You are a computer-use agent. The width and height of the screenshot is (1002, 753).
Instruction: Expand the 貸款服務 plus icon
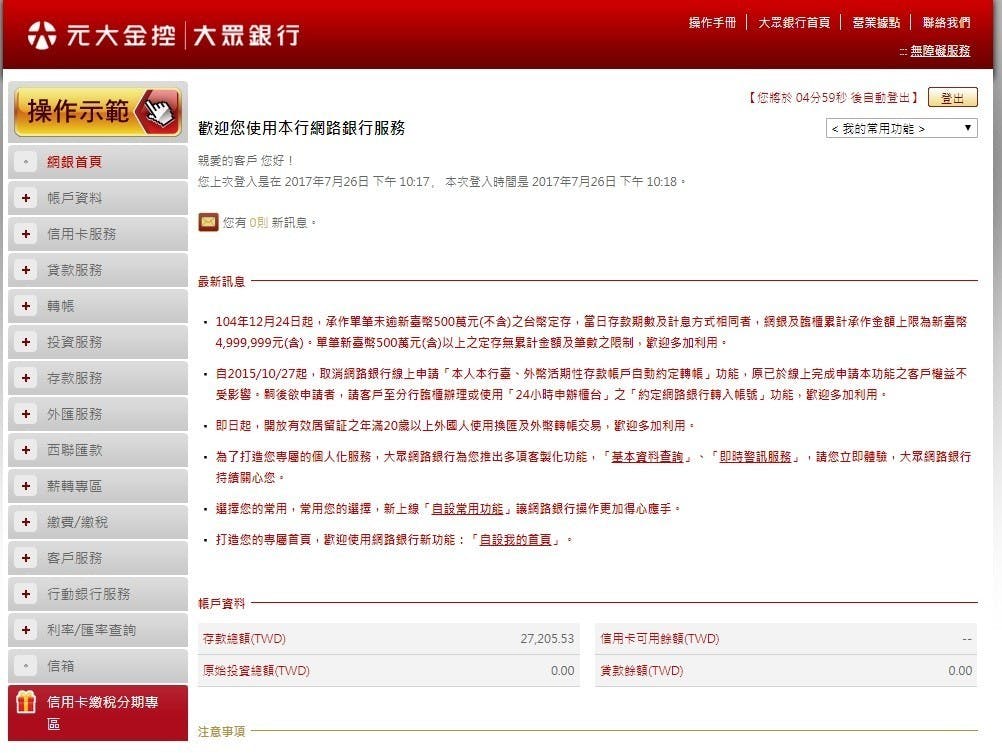click(x=26, y=270)
